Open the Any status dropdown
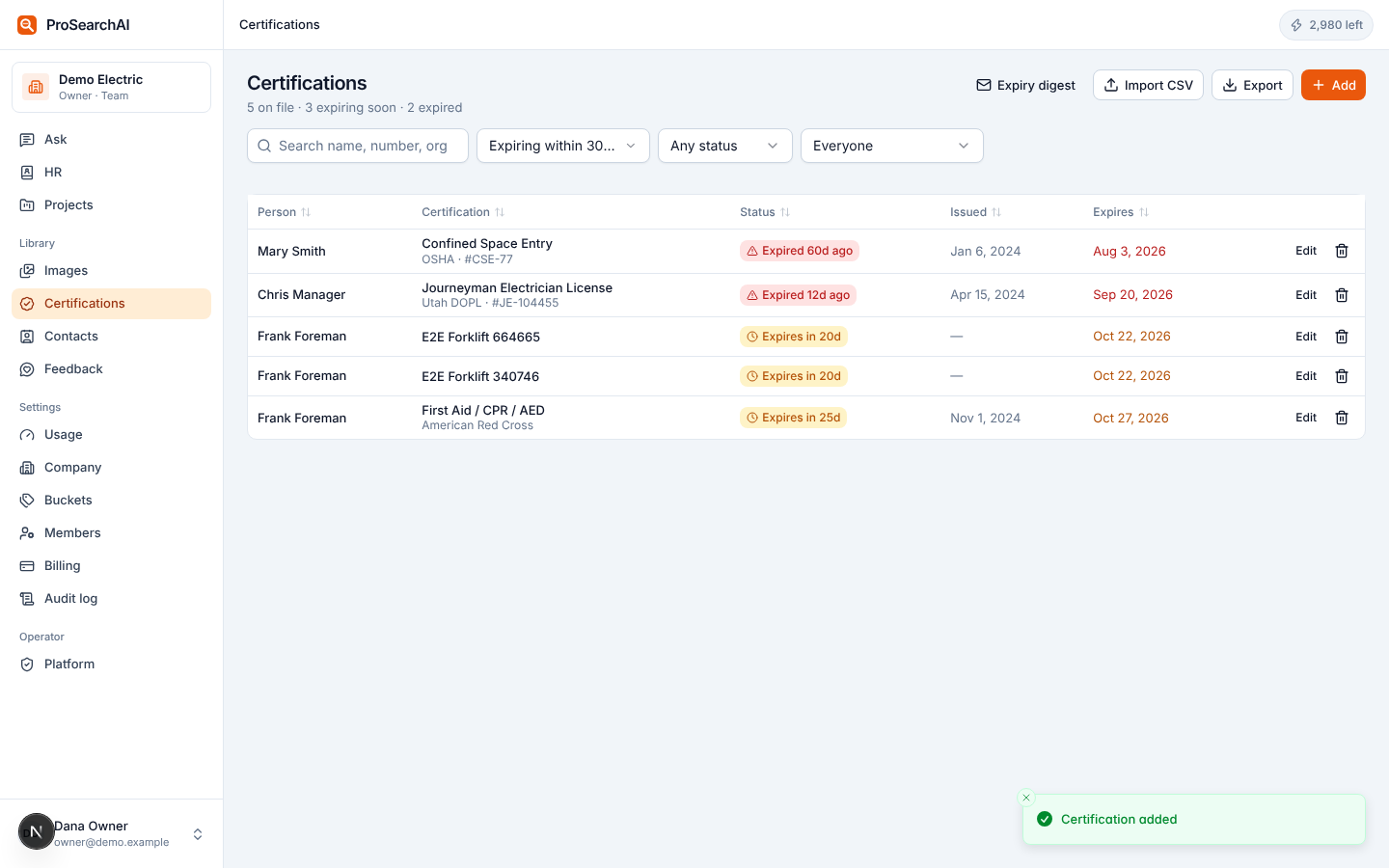 725,146
